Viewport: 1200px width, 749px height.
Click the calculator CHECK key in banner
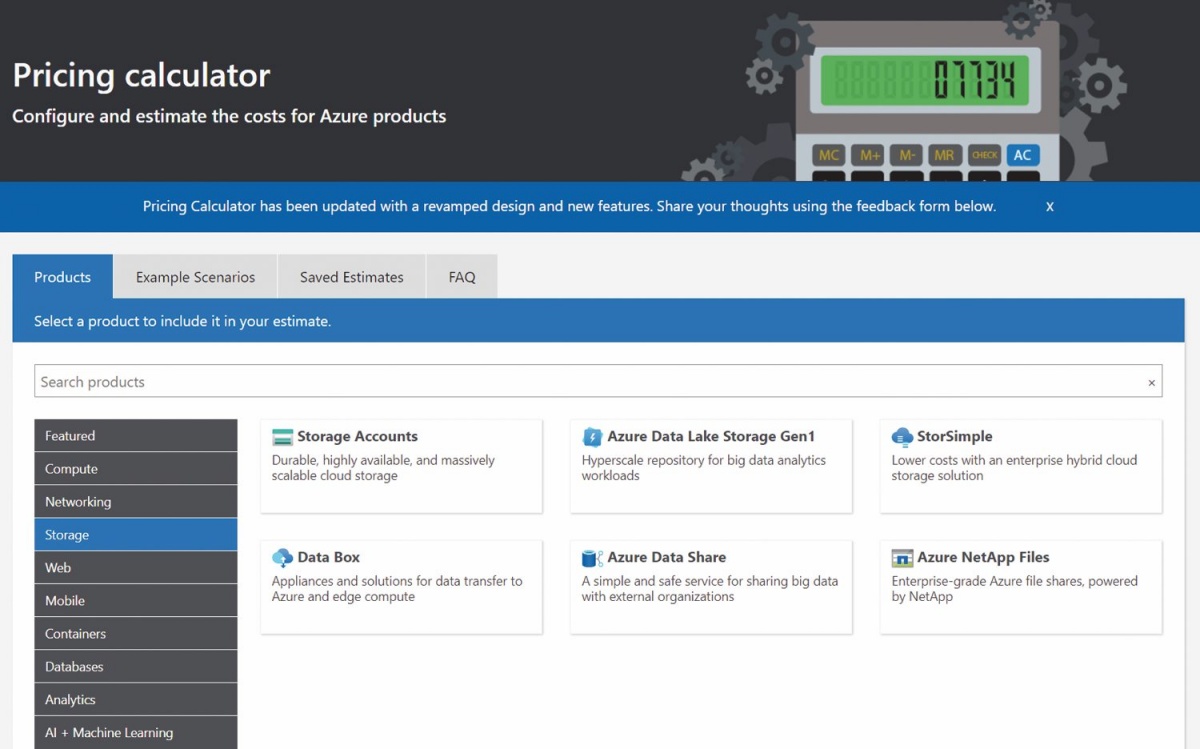click(985, 156)
